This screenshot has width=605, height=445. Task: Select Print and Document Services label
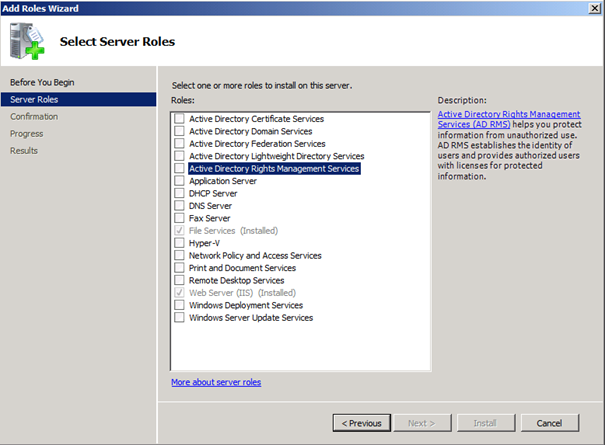pos(242,268)
